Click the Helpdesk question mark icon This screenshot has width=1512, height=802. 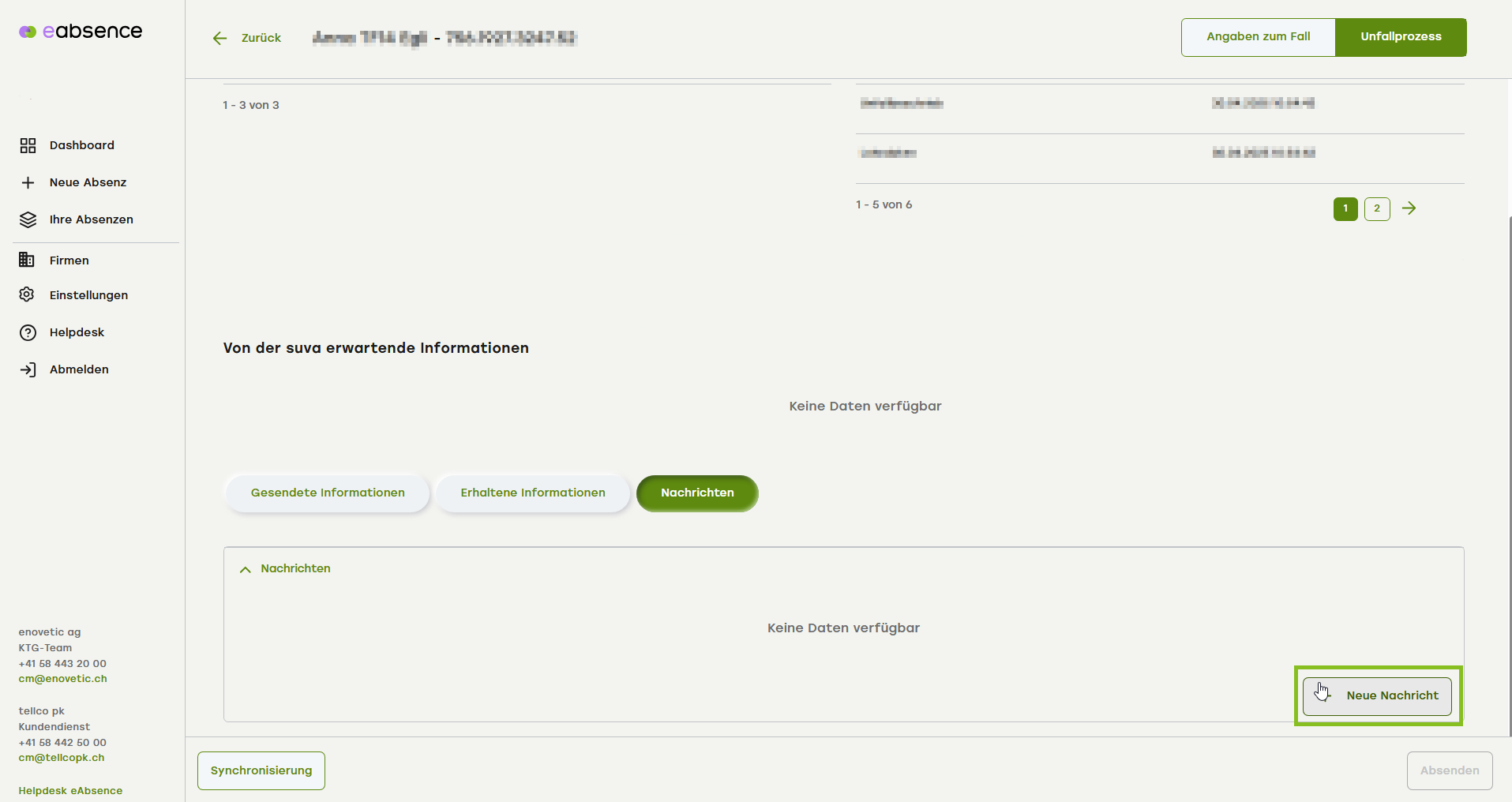(x=28, y=332)
